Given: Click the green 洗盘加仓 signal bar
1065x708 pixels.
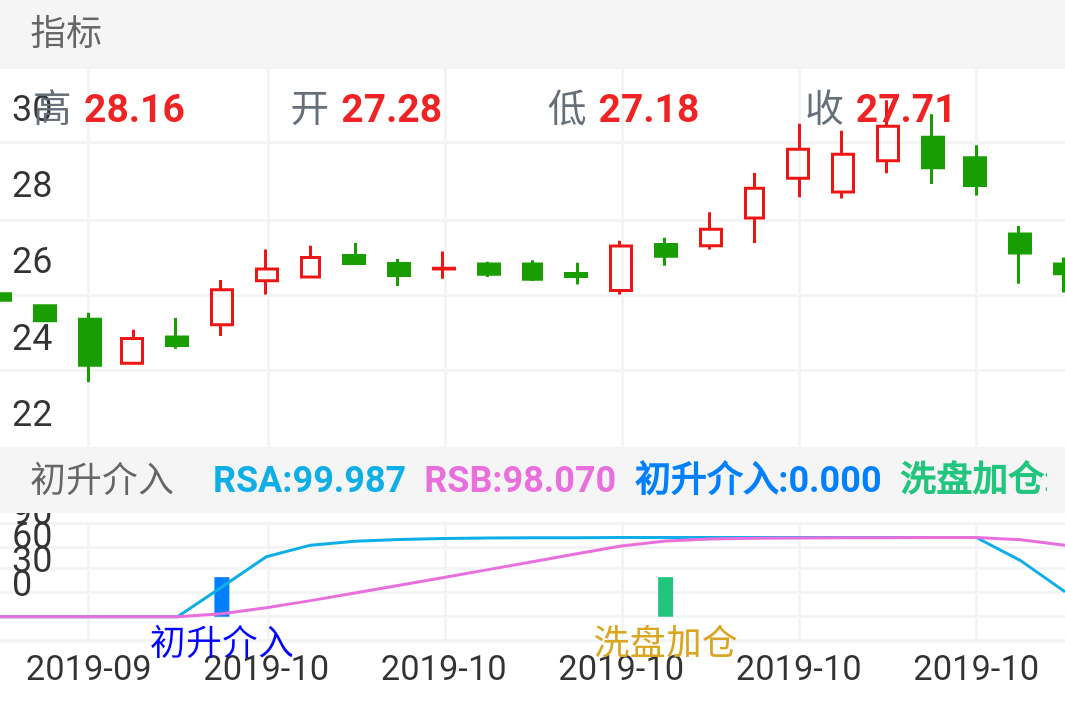Looking at the screenshot, I should [x=665, y=597].
